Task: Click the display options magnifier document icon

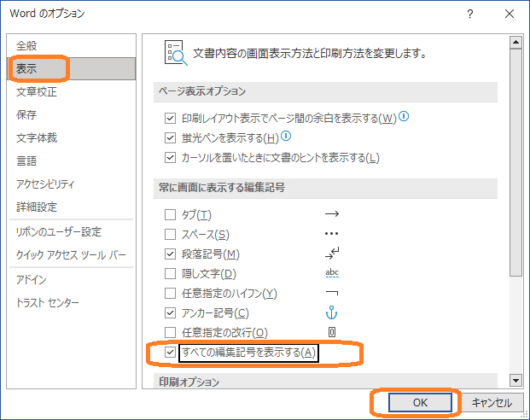Action: coord(176,53)
